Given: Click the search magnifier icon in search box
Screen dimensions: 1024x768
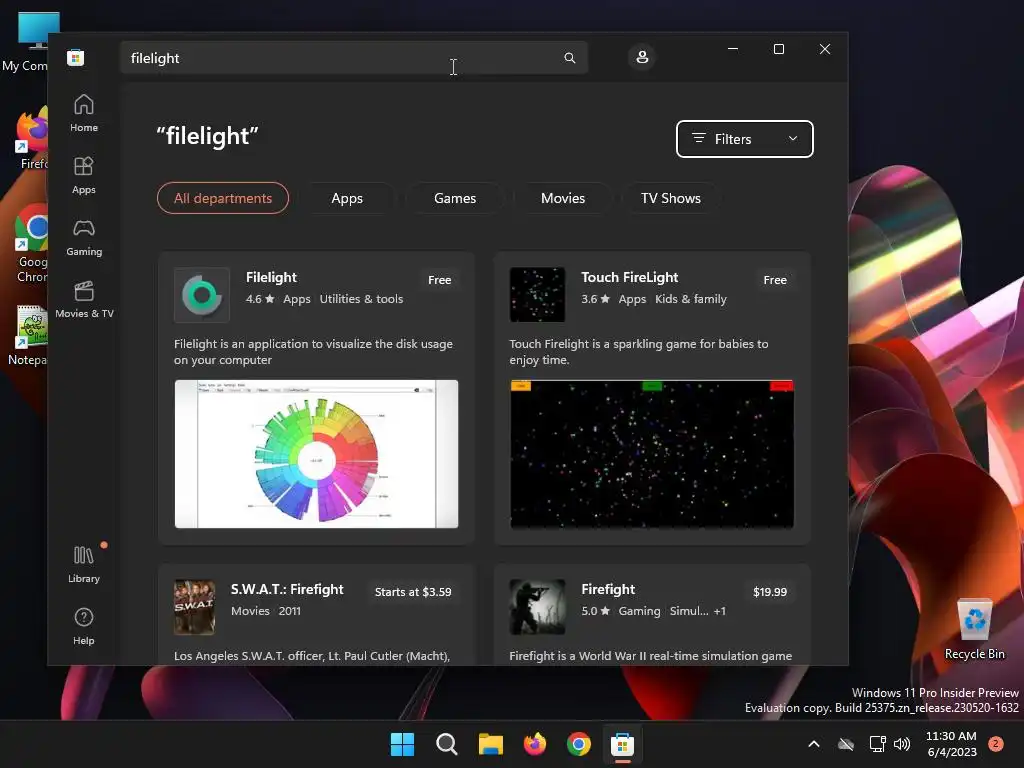Looking at the screenshot, I should (x=569, y=58).
